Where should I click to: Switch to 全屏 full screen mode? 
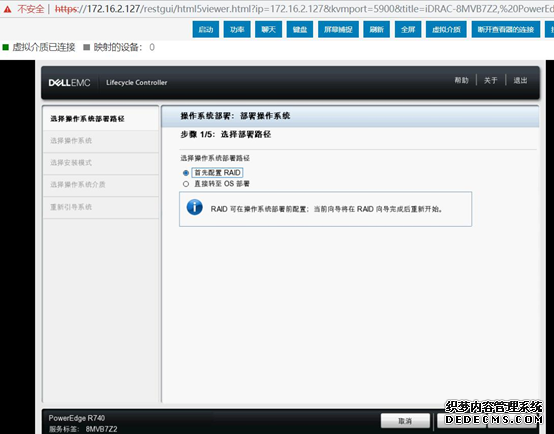[x=408, y=29]
